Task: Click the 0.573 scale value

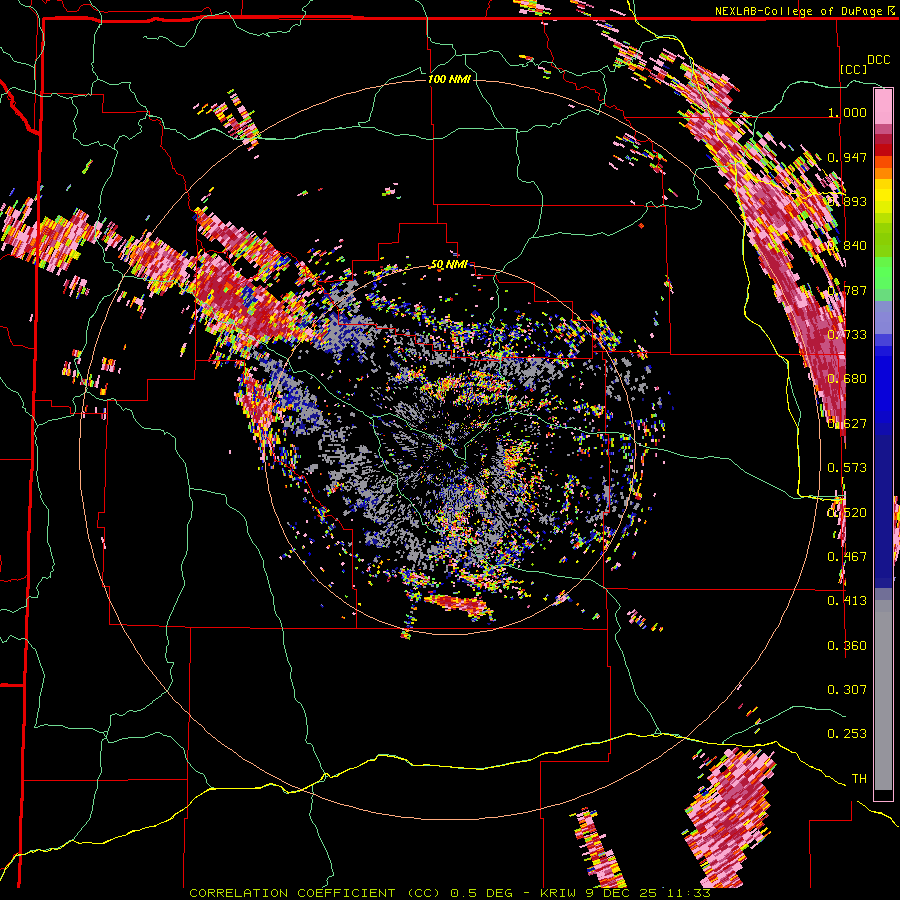Action: [847, 468]
